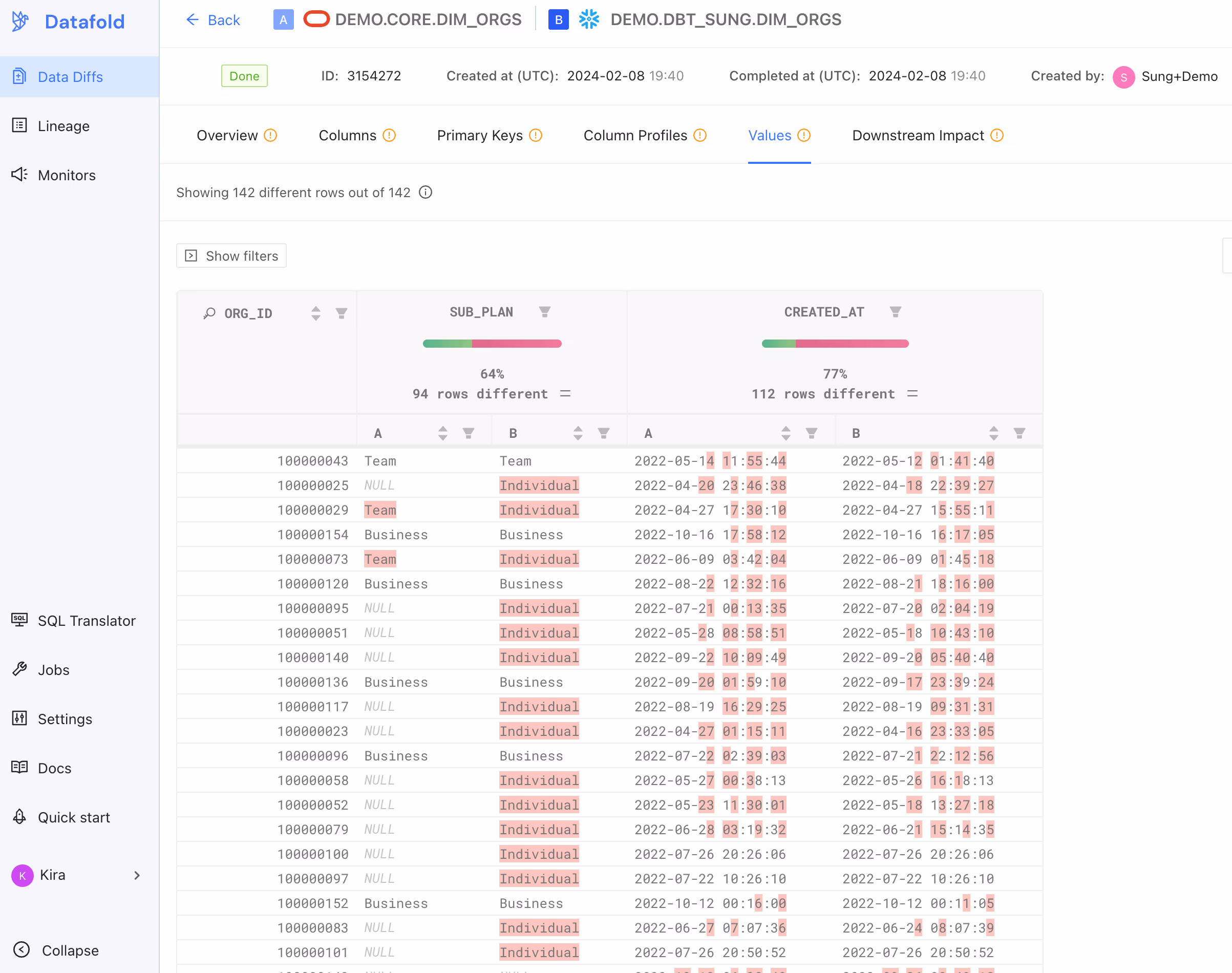
Task: Switch to the Column Profiles tab
Action: point(645,136)
